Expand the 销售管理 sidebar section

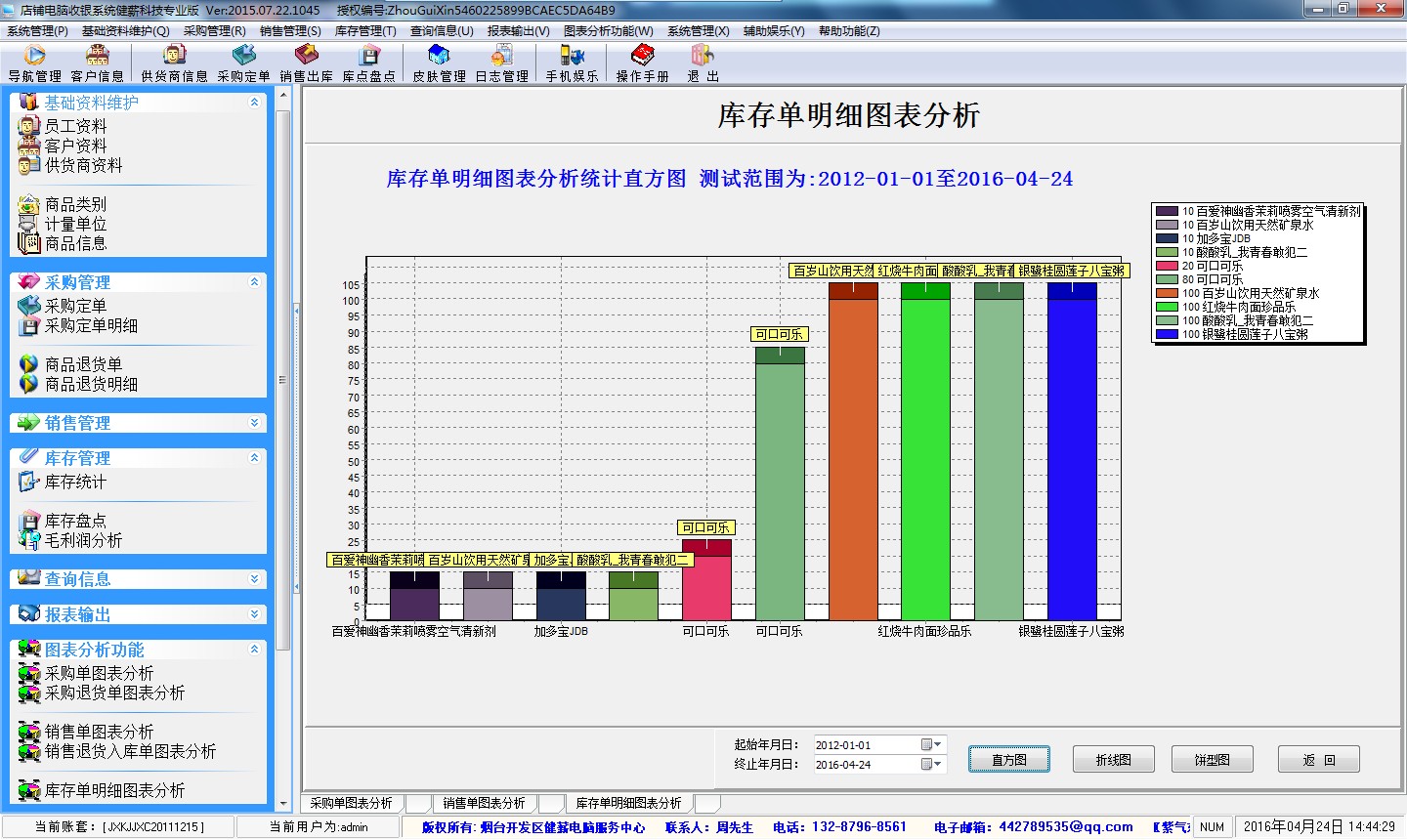coord(254,423)
